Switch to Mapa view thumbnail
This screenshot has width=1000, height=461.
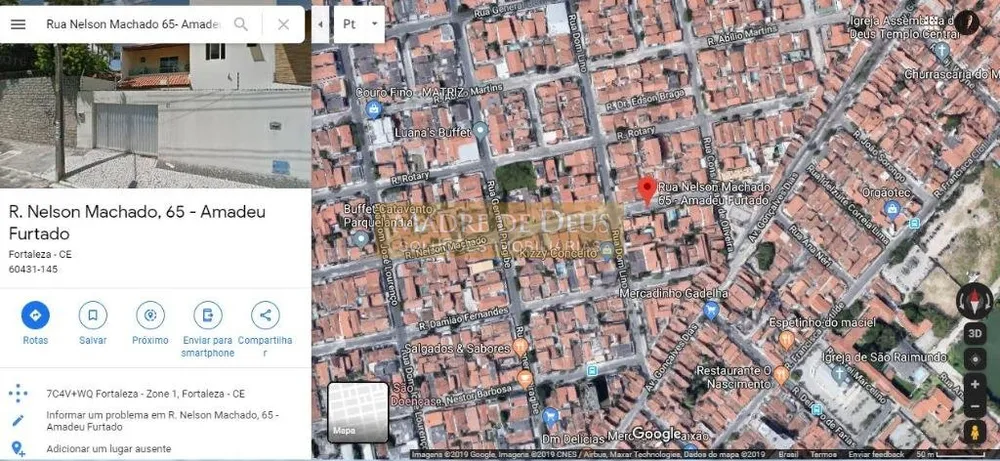click(x=358, y=412)
